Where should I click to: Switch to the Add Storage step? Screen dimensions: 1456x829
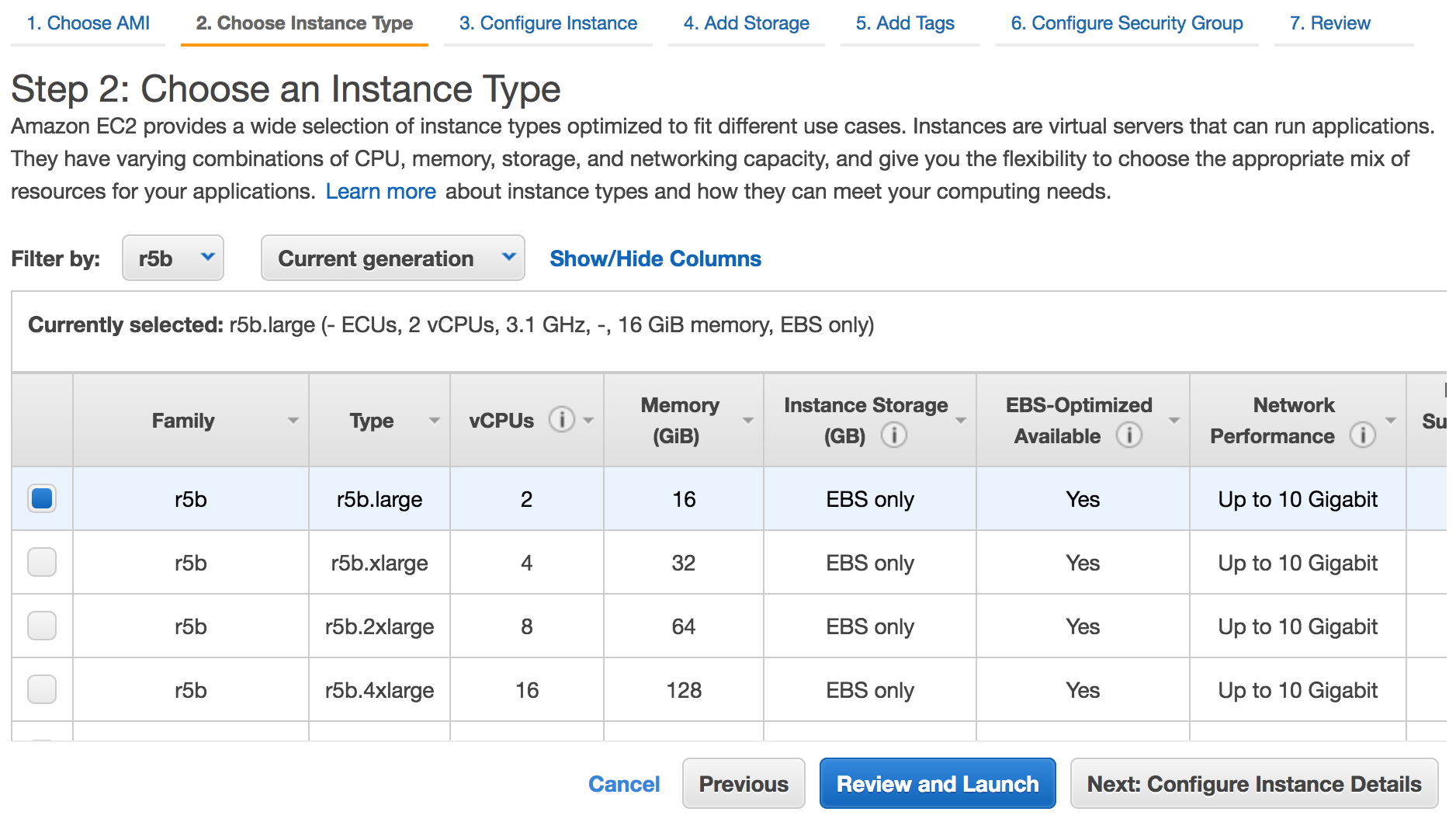tap(745, 23)
